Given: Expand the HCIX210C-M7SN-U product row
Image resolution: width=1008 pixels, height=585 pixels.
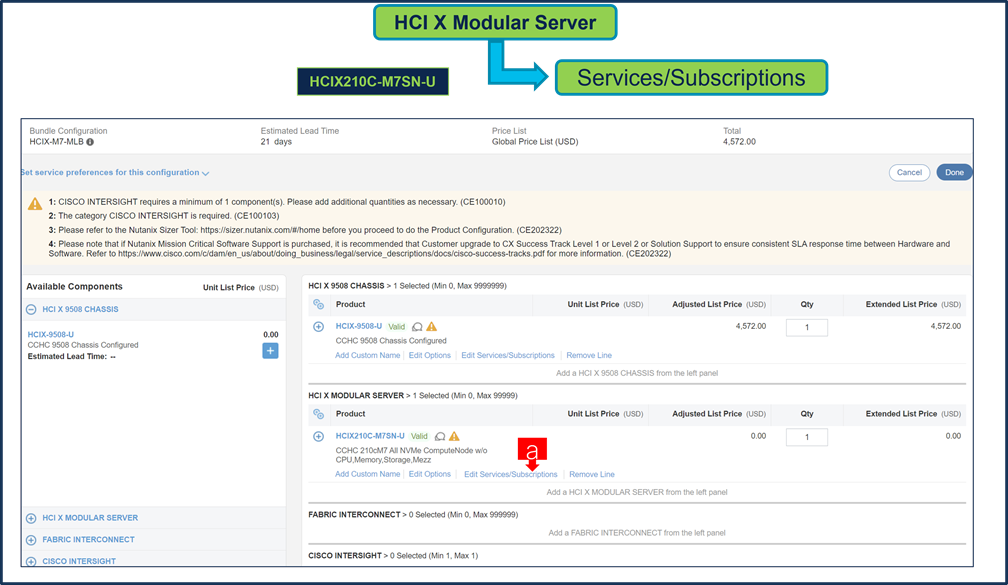Looking at the screenshot, I should click(x=318, y=436).
